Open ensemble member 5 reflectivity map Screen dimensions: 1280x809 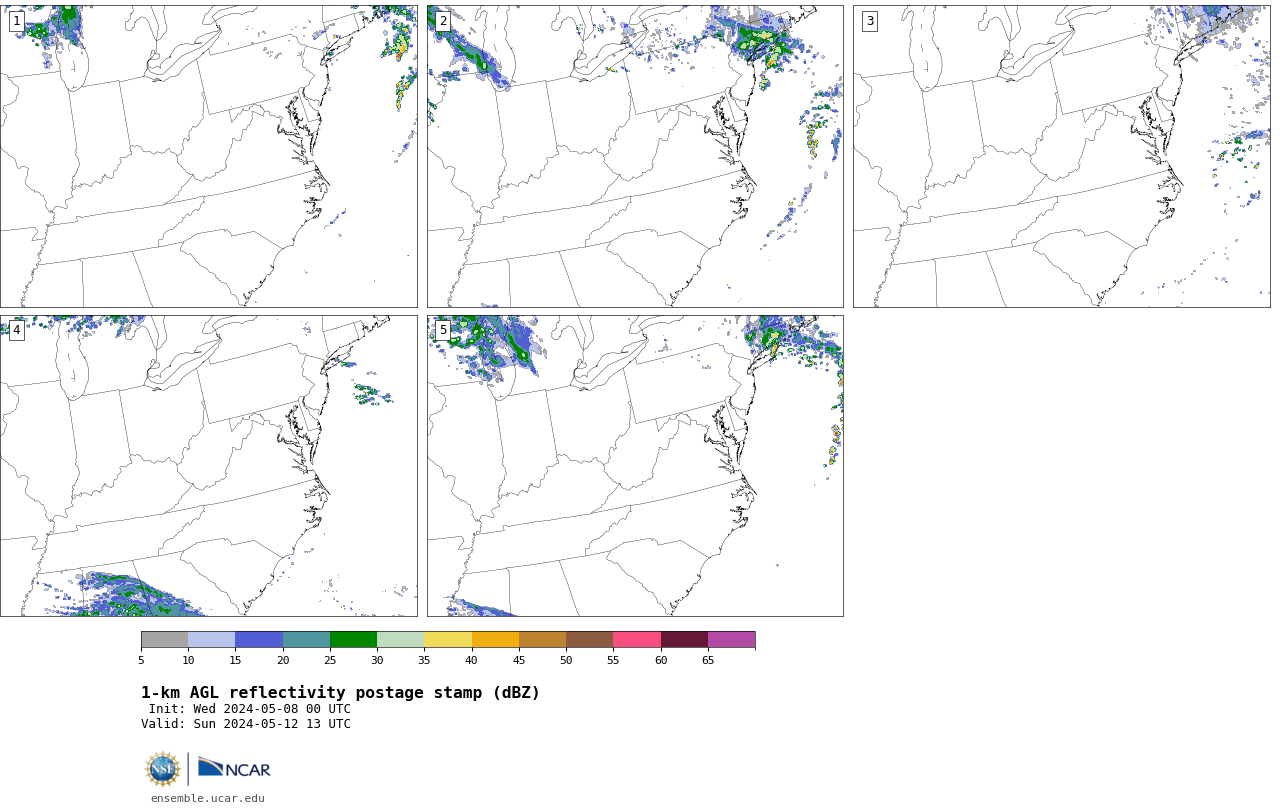(635, 466)
